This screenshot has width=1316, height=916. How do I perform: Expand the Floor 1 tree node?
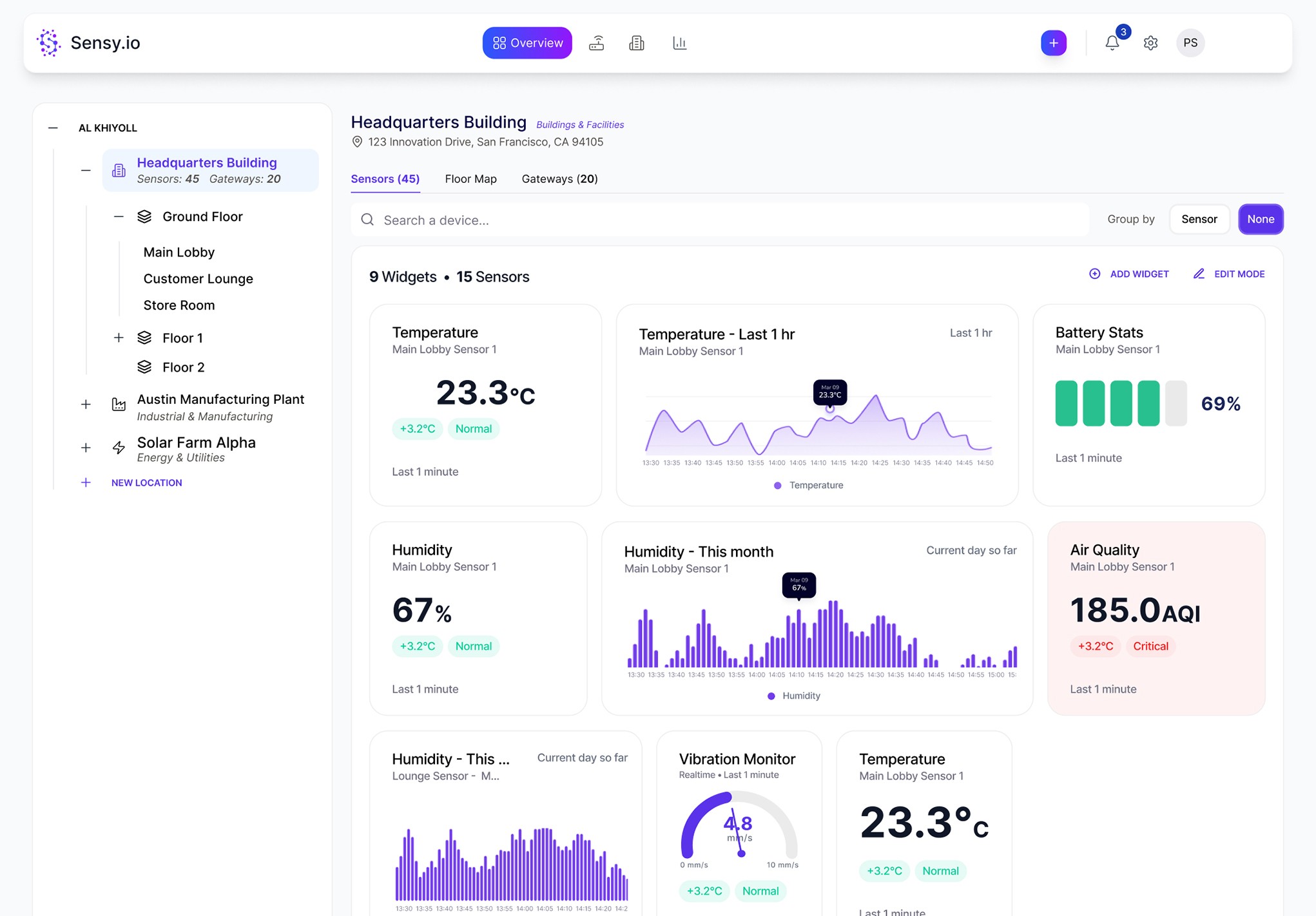pyautogui.click(x=119, y=338)
